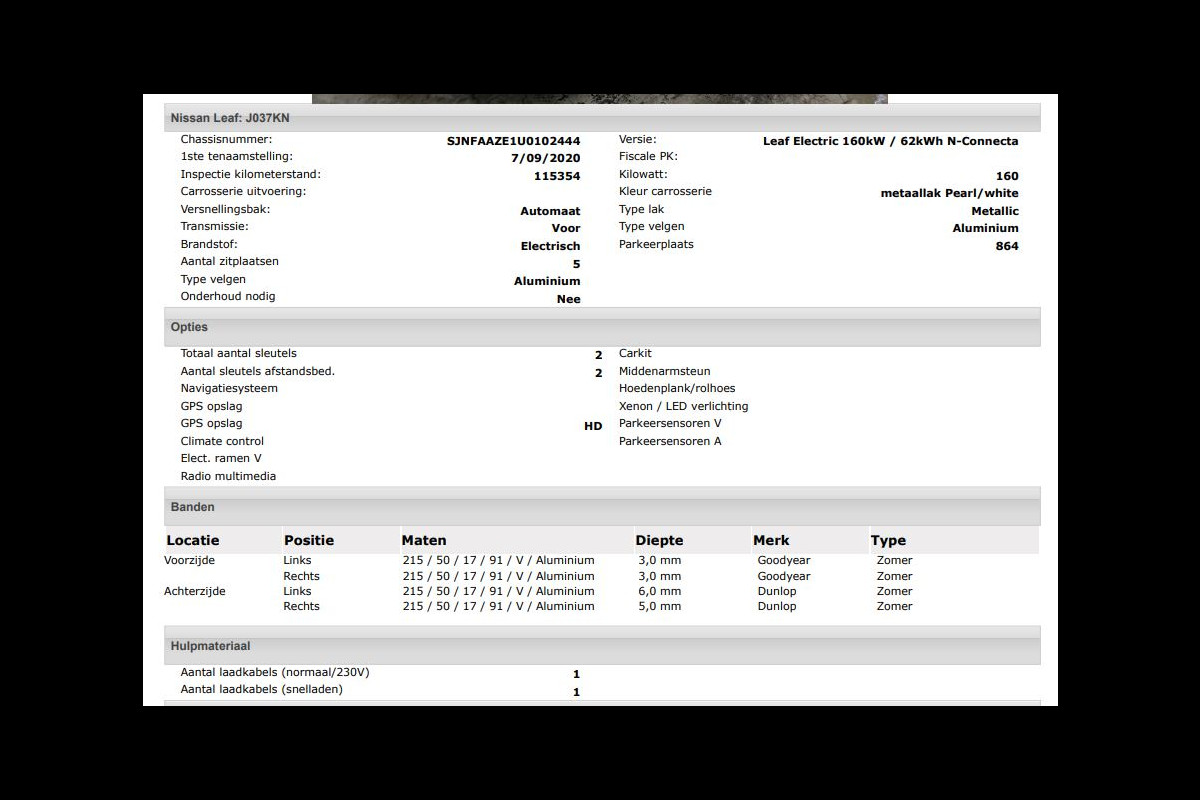
Task: Click the Diepte column header
Action: pyautogui.click(x=660, y=540)
